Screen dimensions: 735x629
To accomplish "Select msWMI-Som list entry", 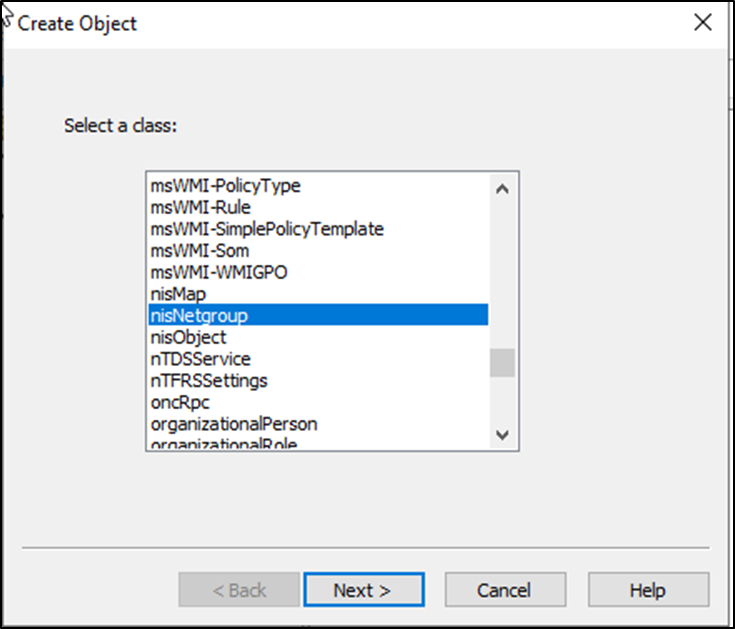I will tap(200, 250).
